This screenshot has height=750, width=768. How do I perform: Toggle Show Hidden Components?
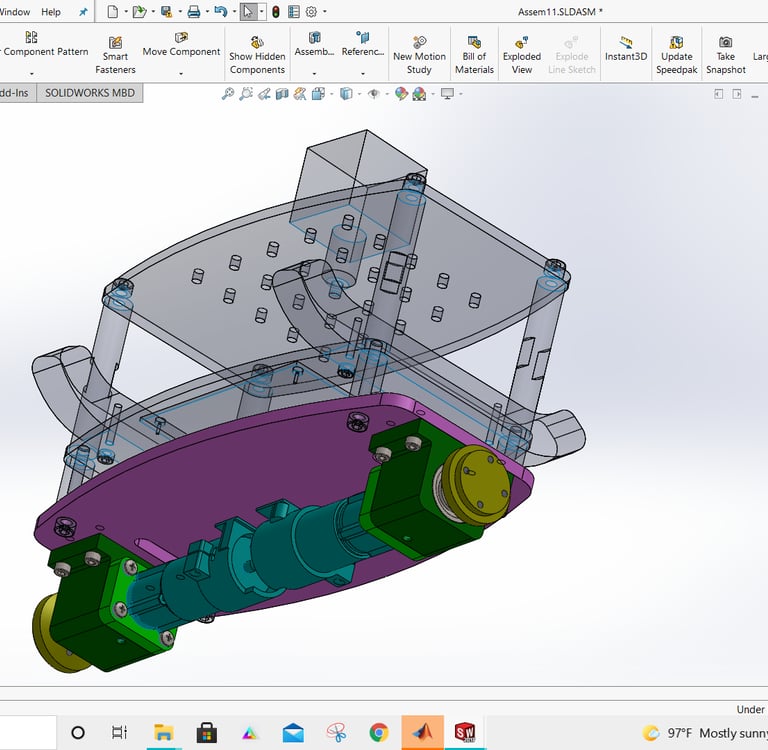point(257,55)
